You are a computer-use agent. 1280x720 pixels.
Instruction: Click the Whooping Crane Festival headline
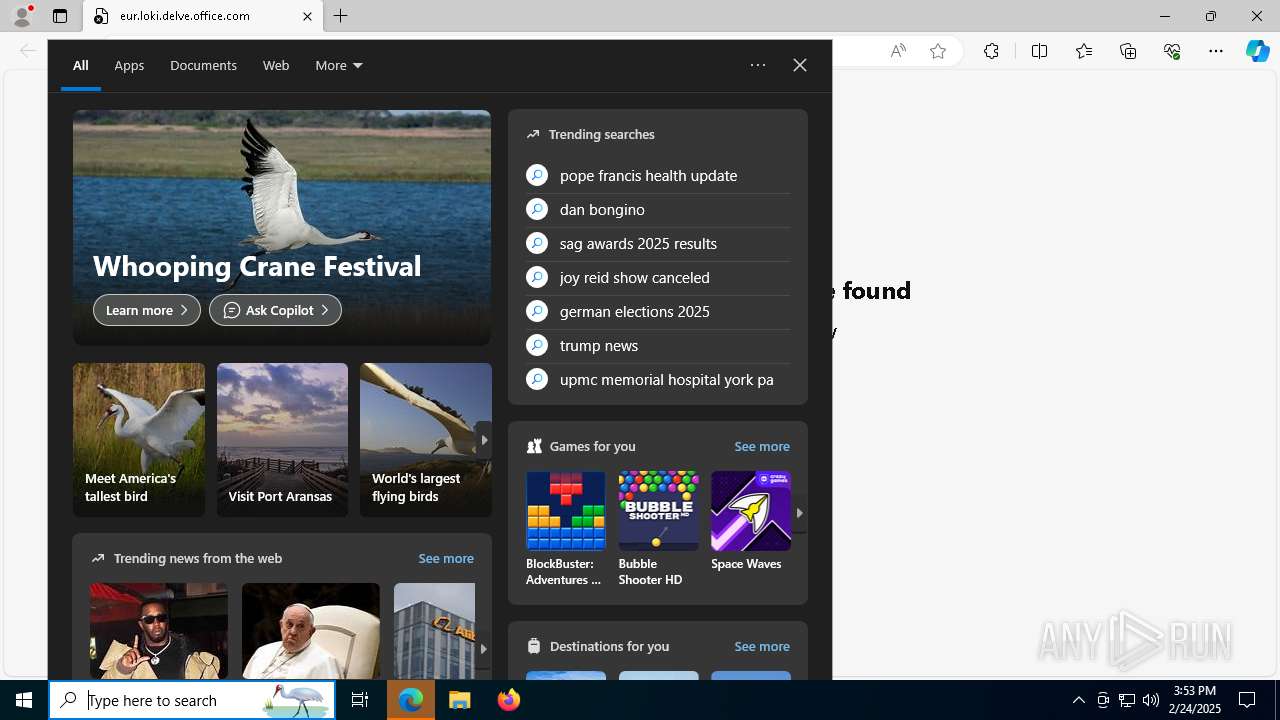(257, 266)
